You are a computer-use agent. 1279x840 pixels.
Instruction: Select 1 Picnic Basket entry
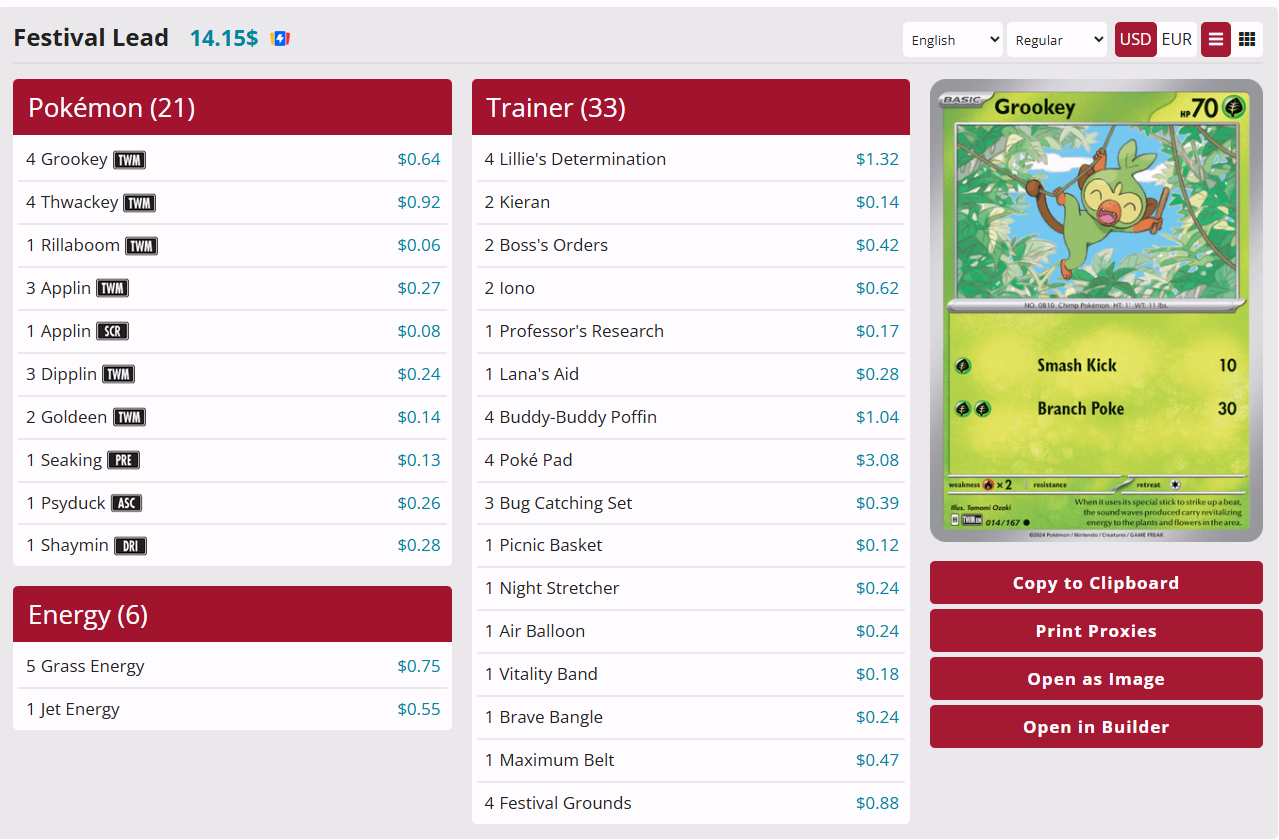point(691,545)
